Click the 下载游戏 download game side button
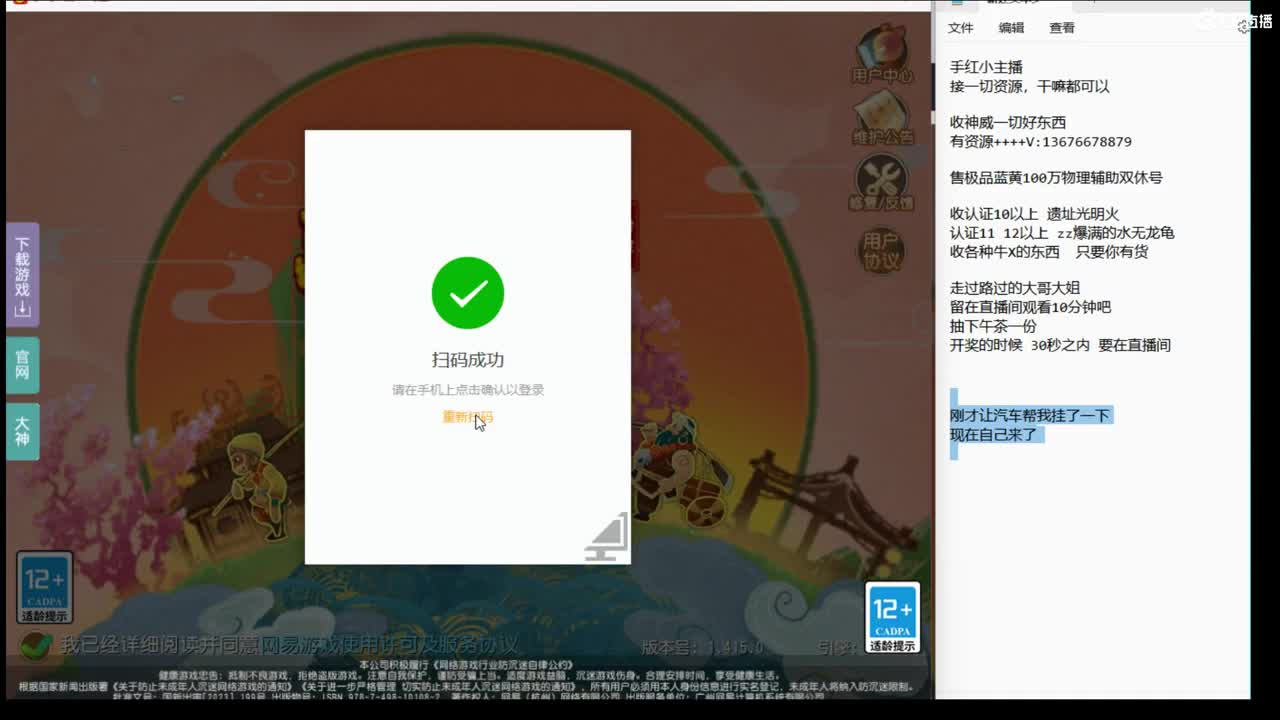The image size is (1280, 720). coord(22,275)
